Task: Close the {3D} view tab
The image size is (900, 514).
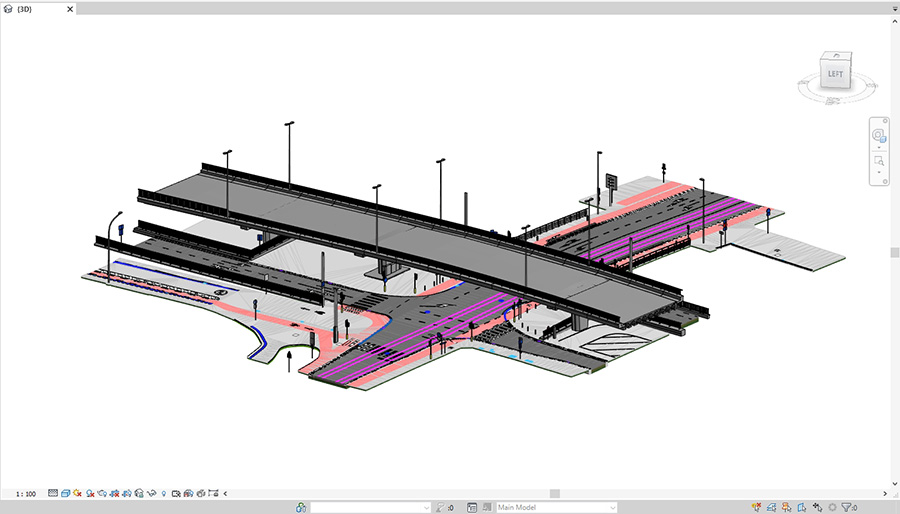Action: click(70, 9)
